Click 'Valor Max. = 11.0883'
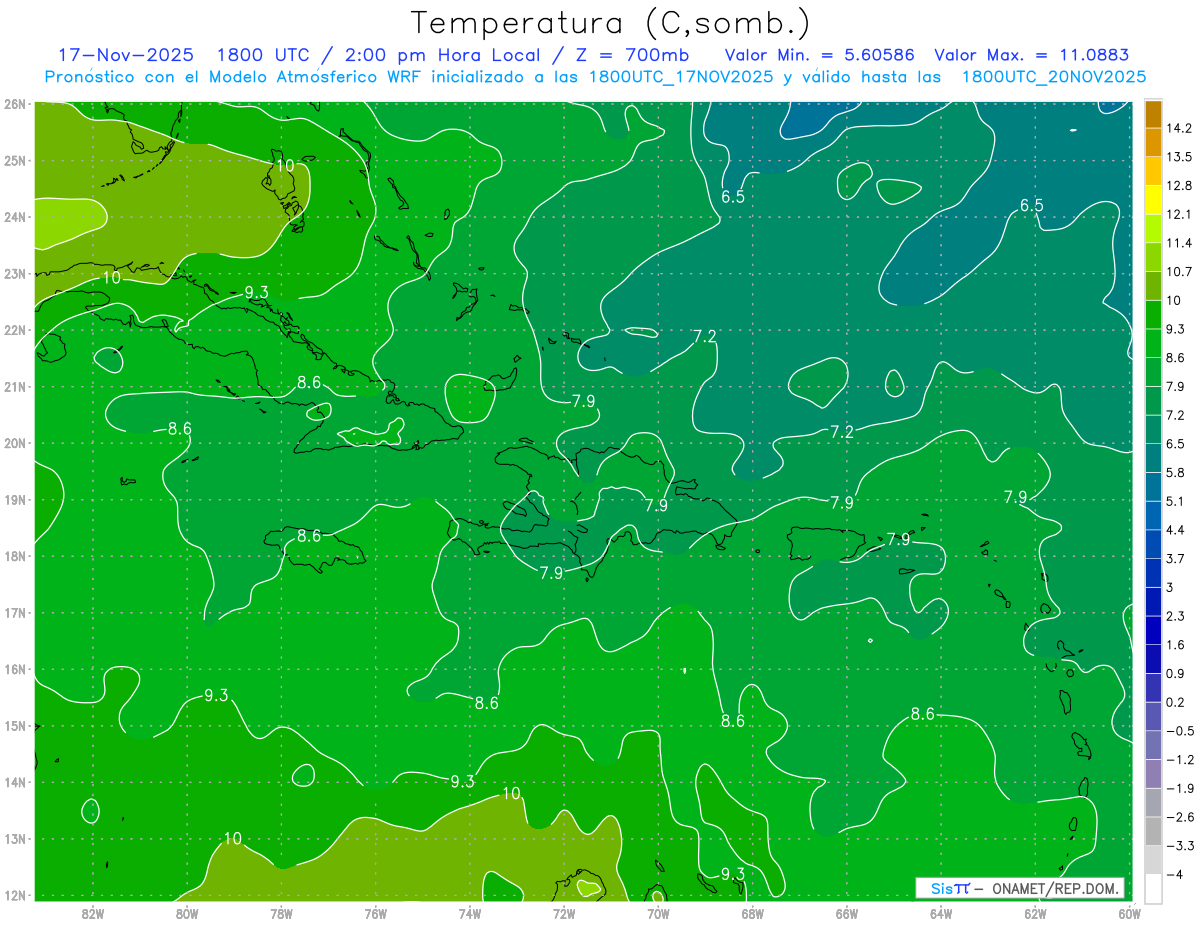1200x927 pixels. pyautogui.click(x=1032, y=55)
